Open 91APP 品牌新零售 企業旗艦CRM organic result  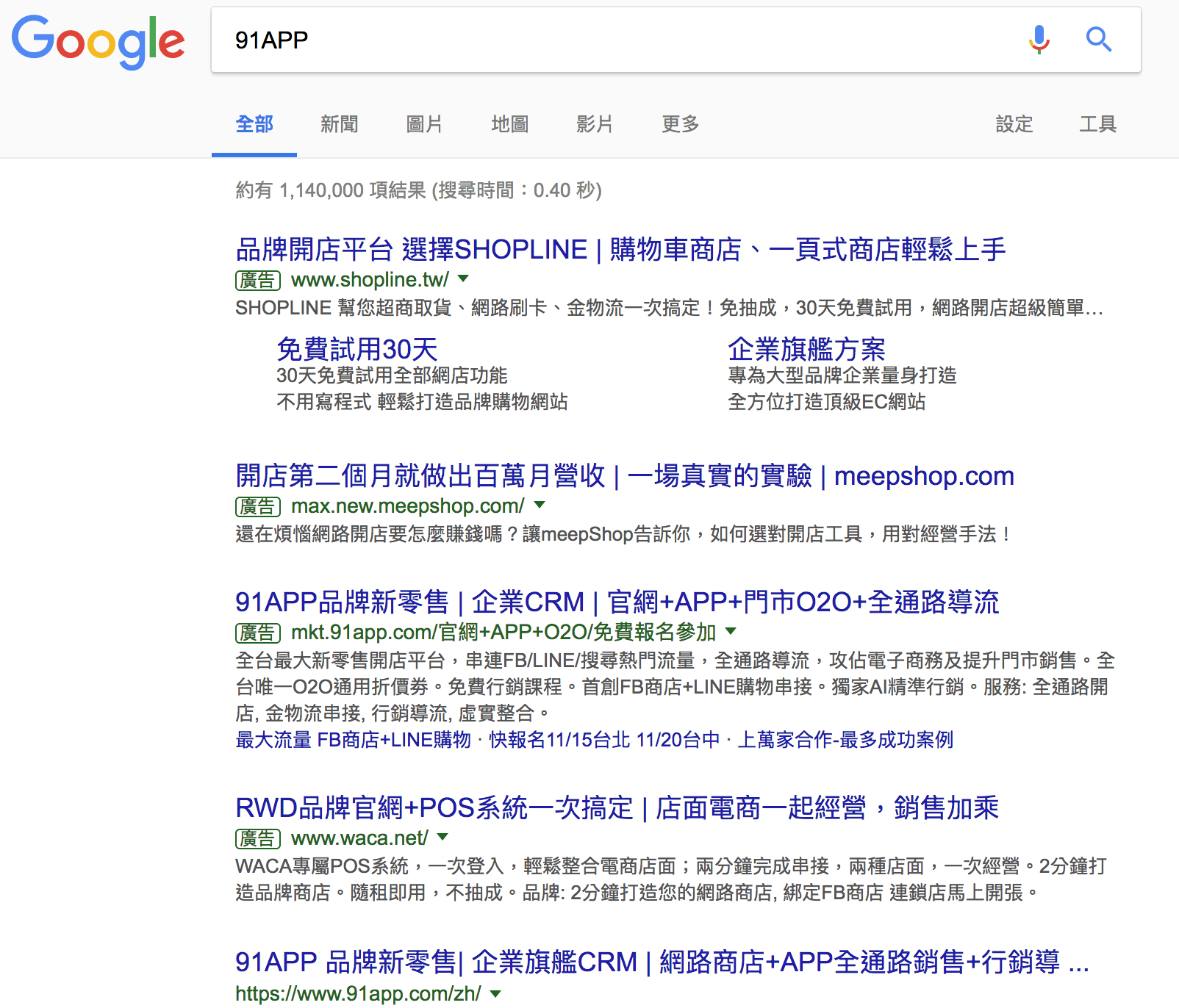pos(662,962)
